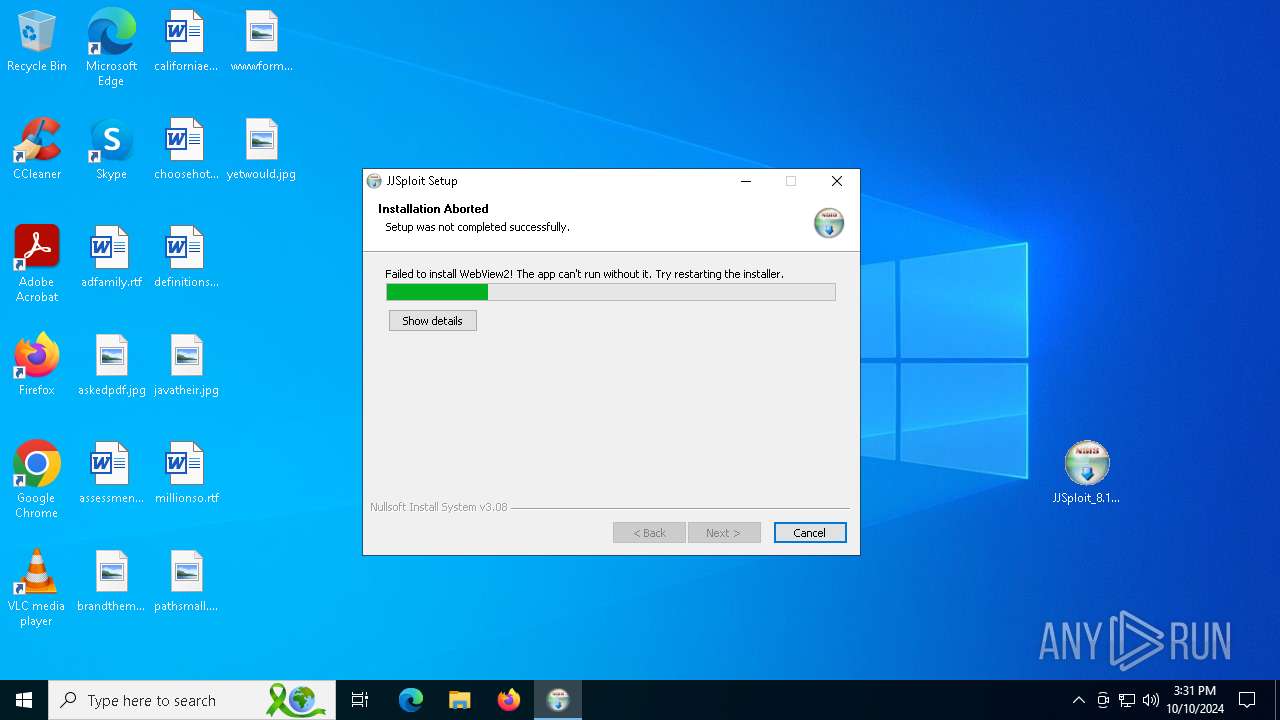Select javatheir.jpg image file

[x=186, y=365]
